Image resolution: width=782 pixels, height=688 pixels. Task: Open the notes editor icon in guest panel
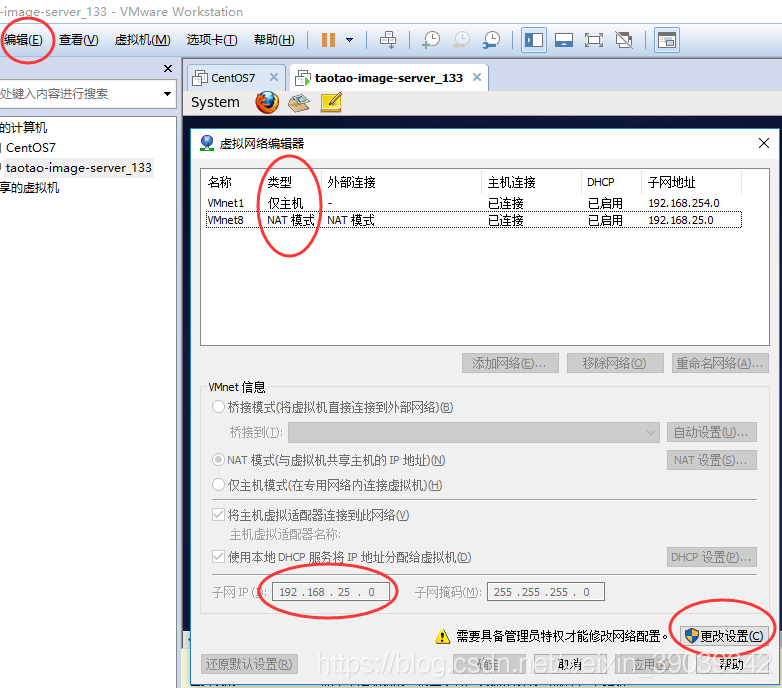point(331,102)
